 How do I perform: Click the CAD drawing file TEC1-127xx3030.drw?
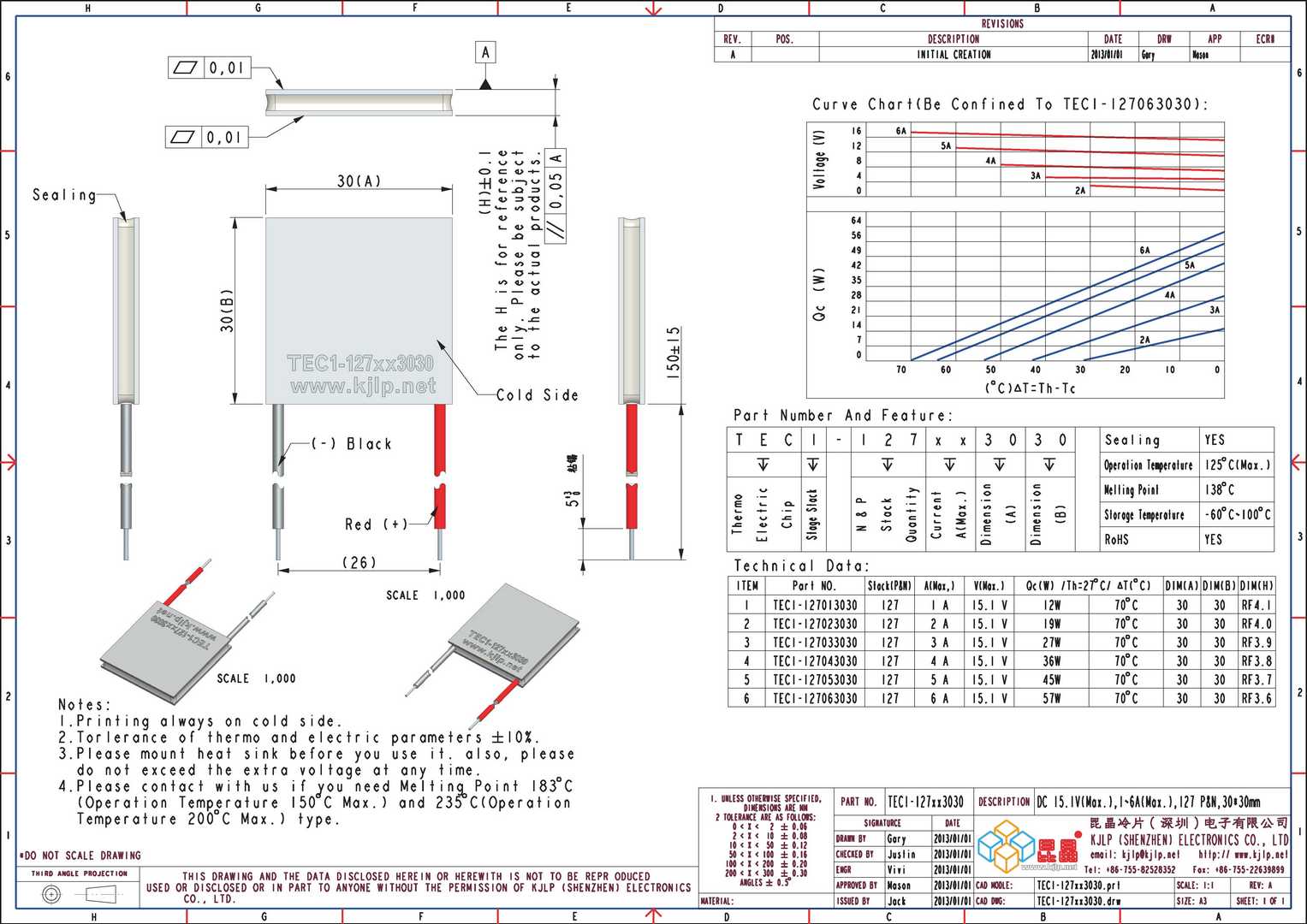tap(1078, 901)
